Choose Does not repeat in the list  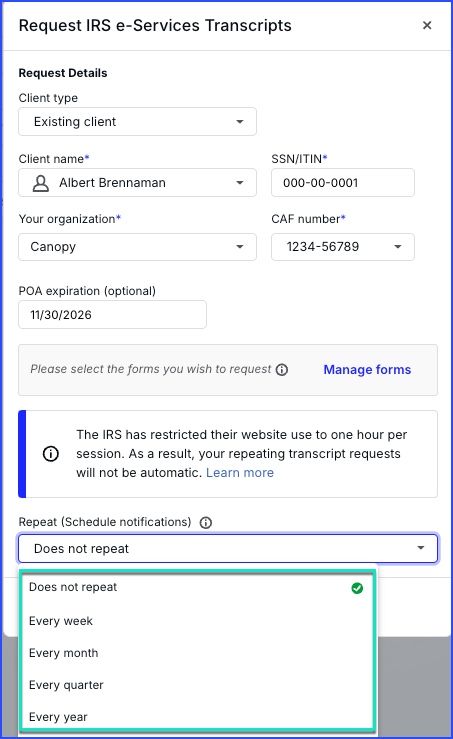(198, 587)
